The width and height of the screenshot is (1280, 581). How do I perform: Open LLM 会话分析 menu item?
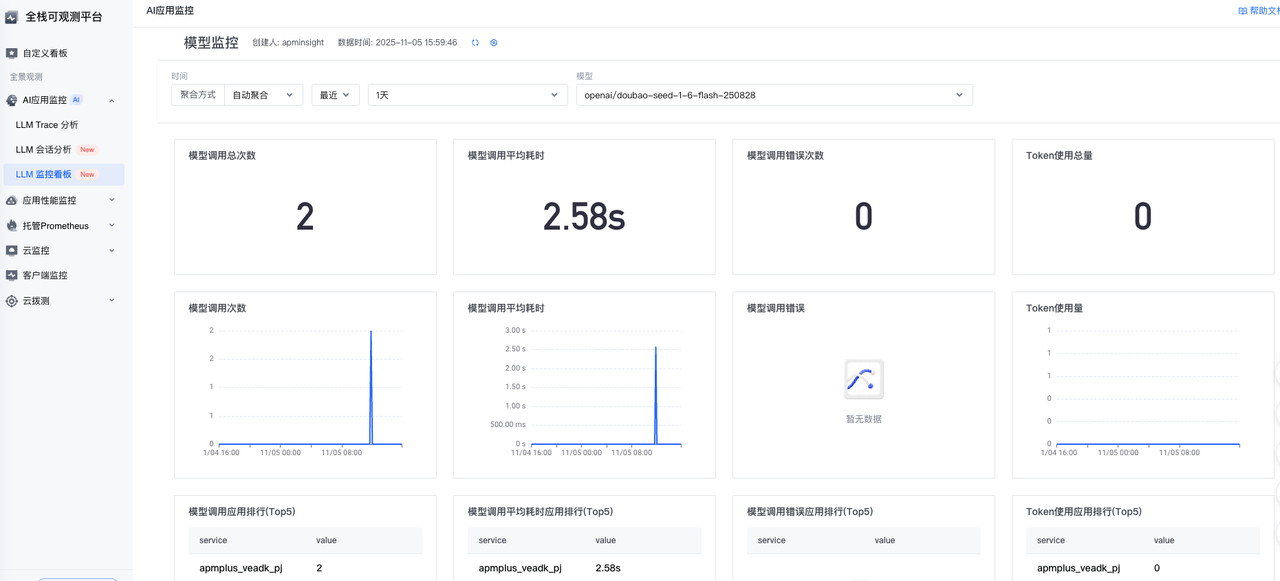[44, 150]
